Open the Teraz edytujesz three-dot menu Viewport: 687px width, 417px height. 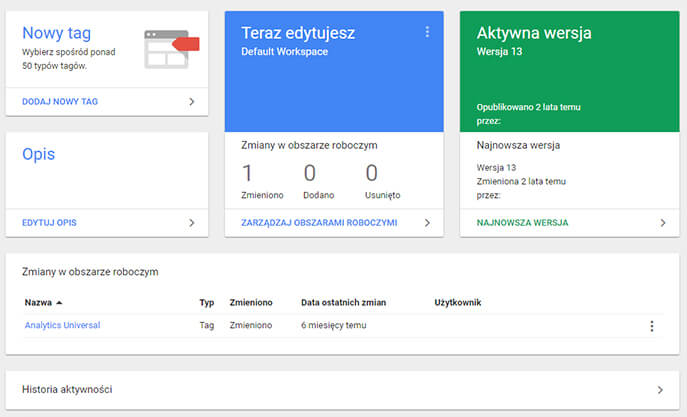coord(427,32)
